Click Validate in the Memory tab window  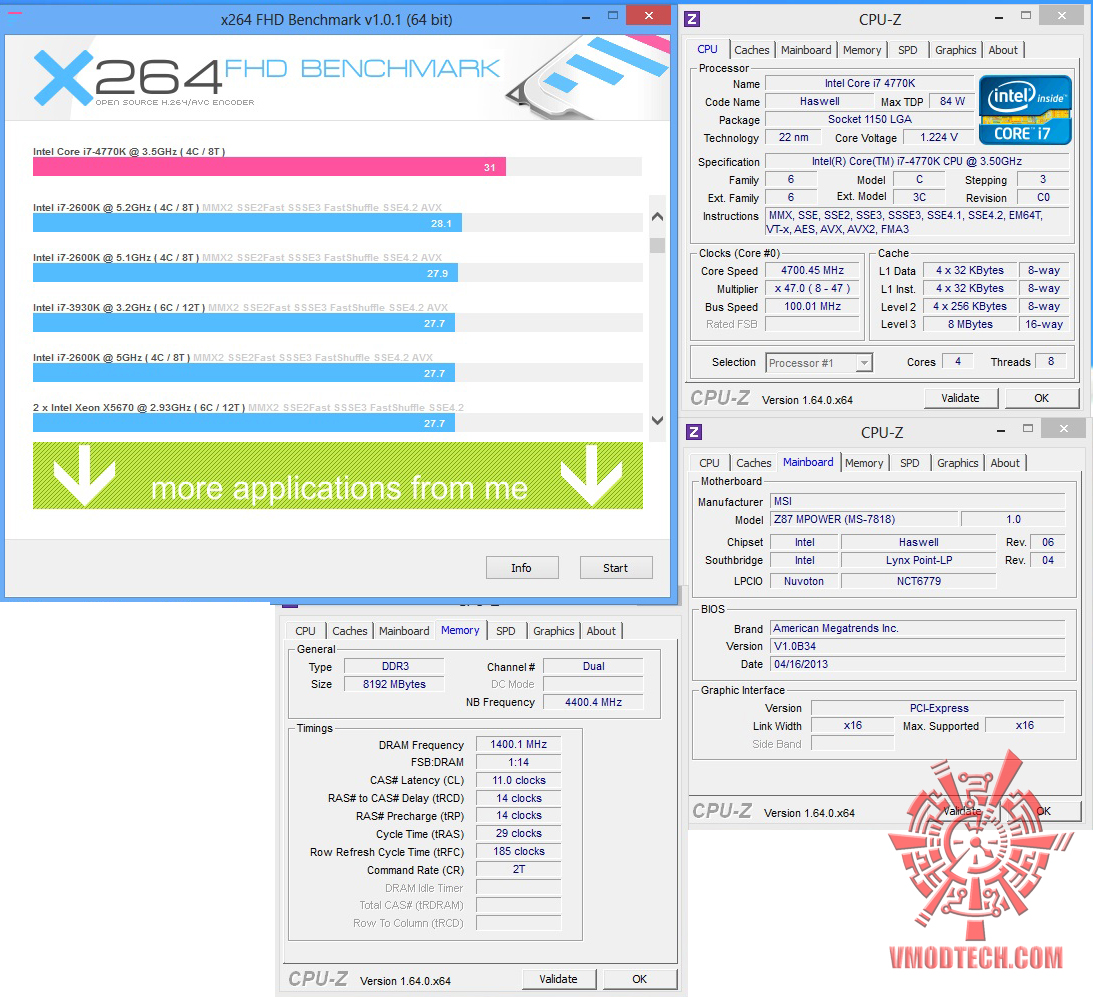click(558, 979)
